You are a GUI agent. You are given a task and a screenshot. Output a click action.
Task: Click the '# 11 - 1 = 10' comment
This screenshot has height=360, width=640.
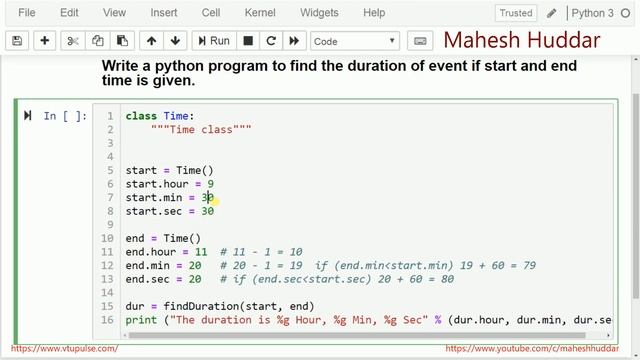click(x=262, y=252)
